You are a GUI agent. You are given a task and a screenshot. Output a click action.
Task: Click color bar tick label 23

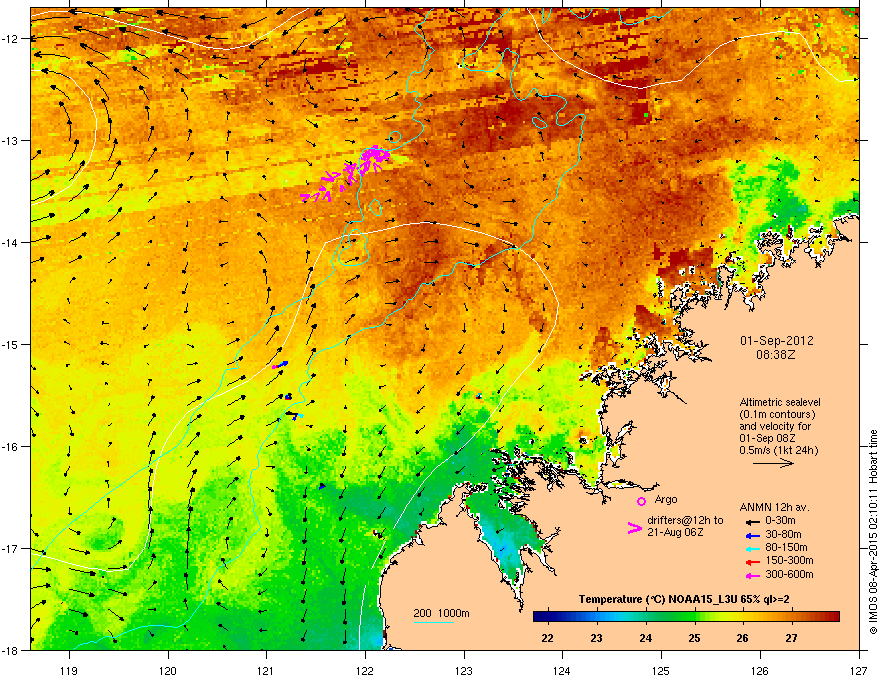coord(596,638)
